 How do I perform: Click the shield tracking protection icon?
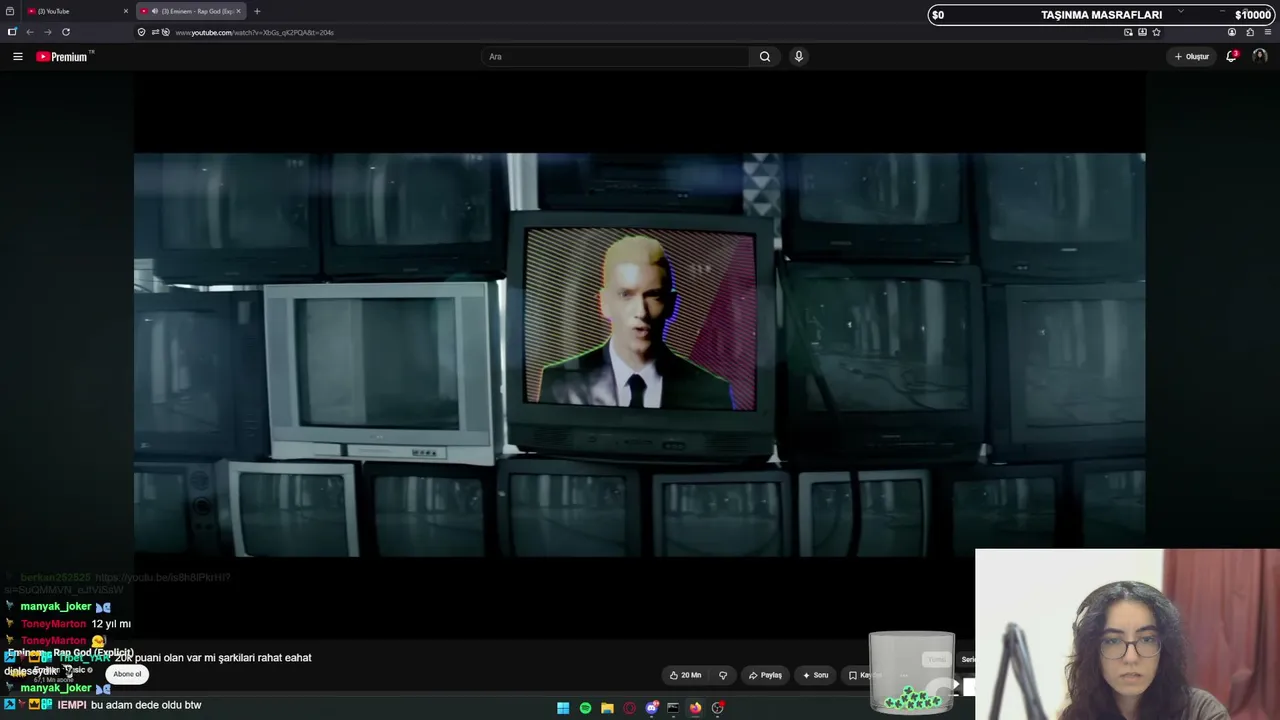pos(141,32)
